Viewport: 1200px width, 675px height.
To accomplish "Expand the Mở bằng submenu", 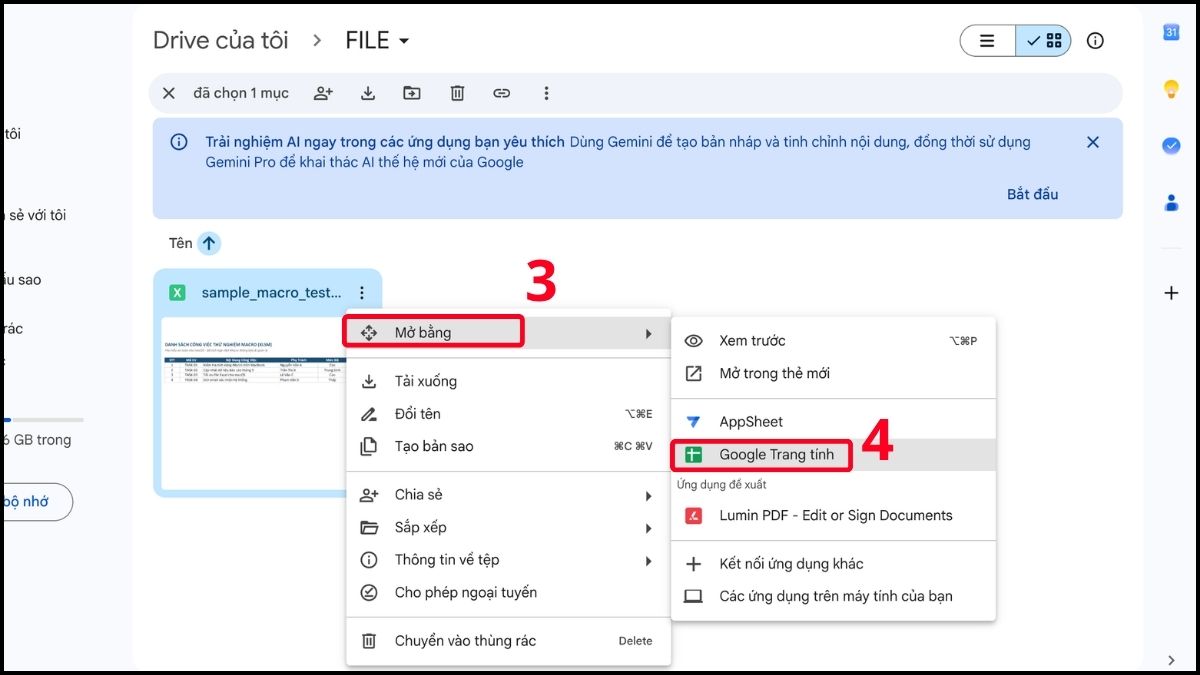I will pos(508,333).
